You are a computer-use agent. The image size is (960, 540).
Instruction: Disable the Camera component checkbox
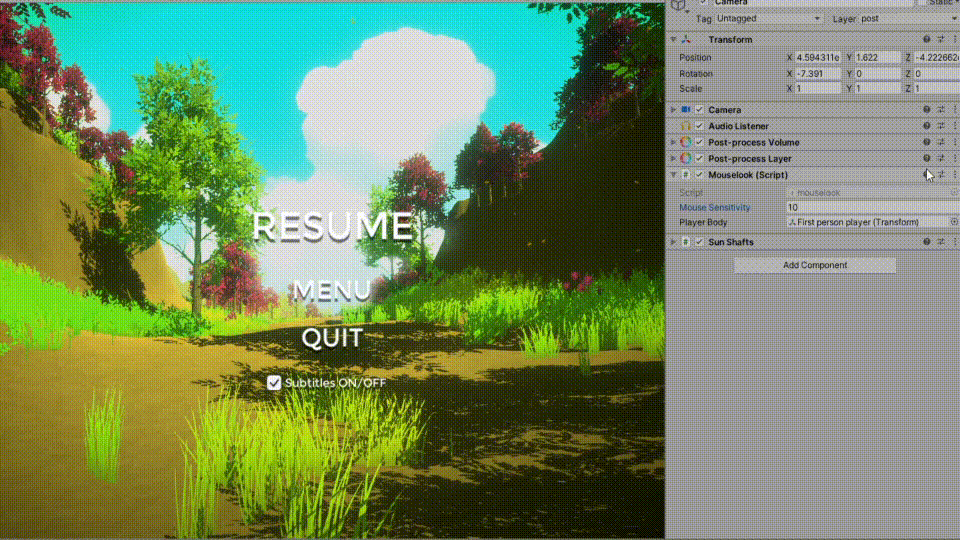point(699,110)
